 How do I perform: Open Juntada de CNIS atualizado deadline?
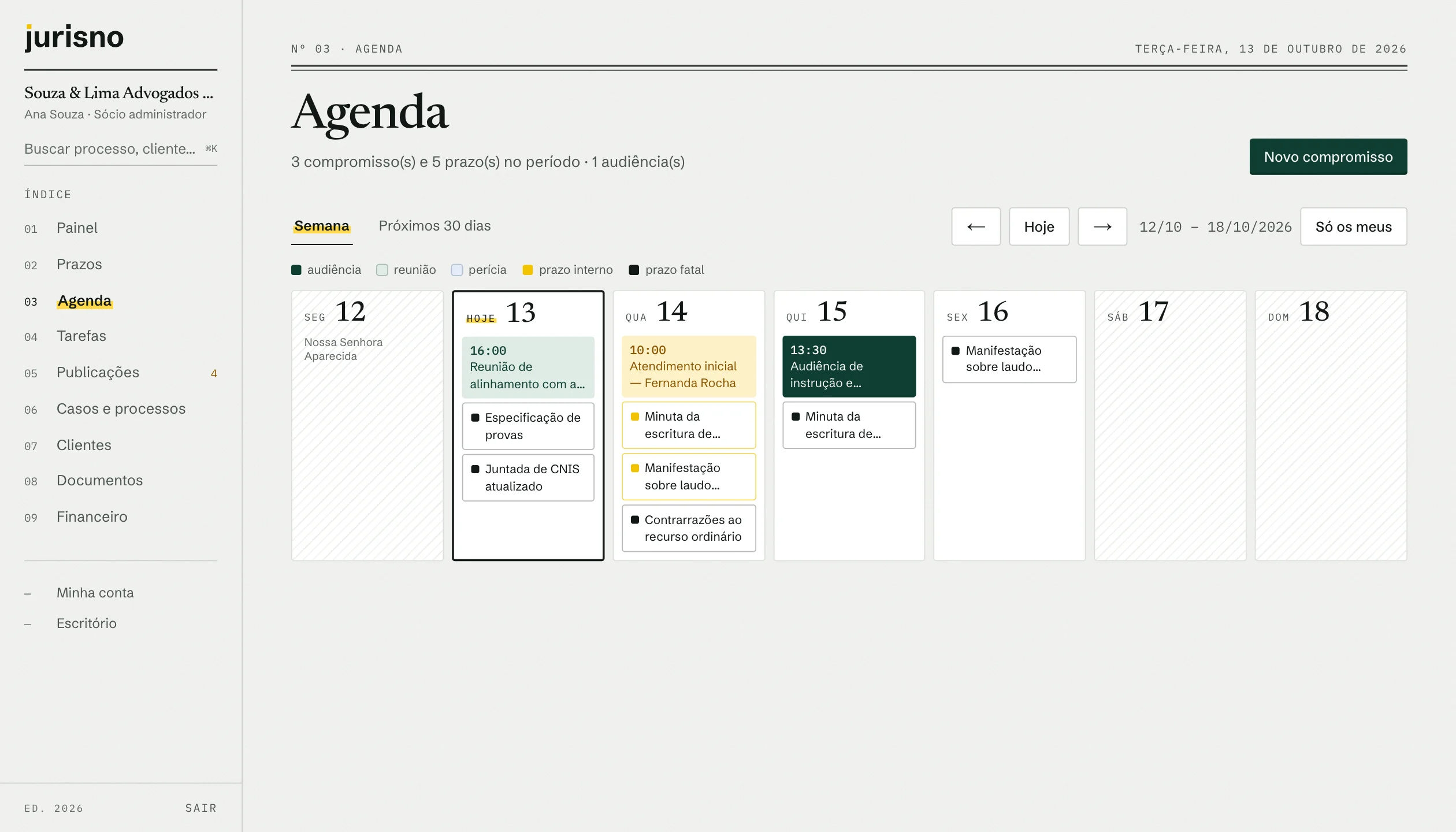528,477
